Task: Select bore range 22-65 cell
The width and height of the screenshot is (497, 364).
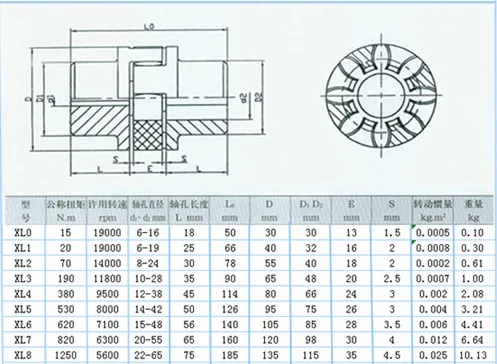Action: [149, 355]
